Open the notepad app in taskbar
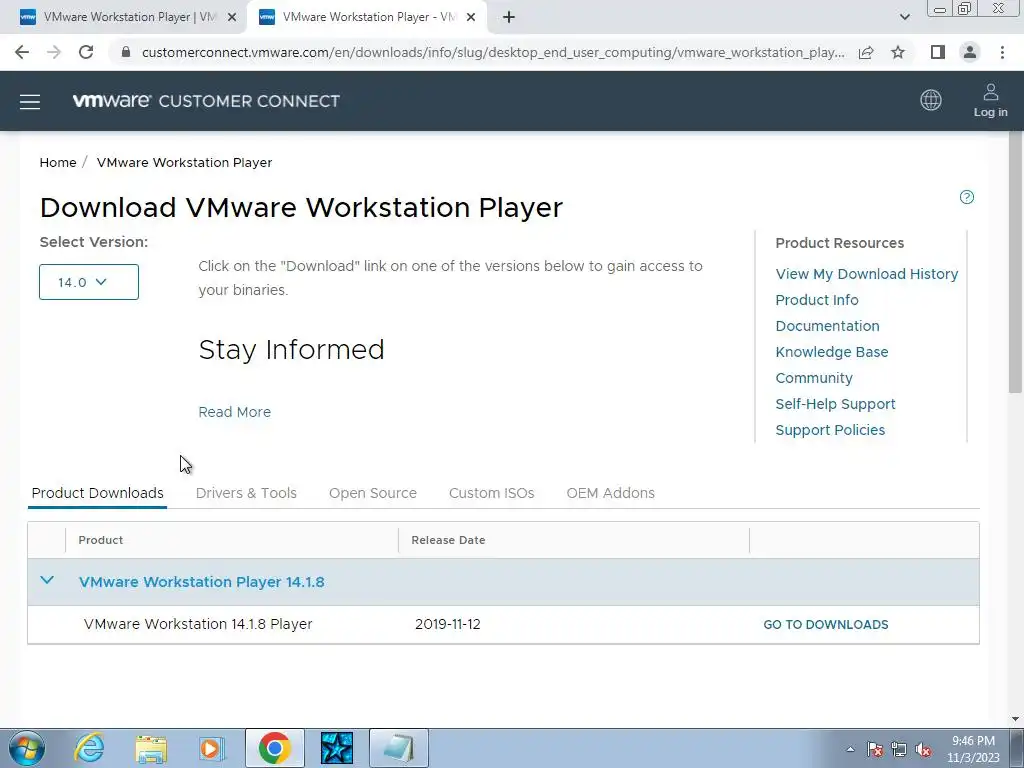Screen dimensions: 1024x768 pos(399,748)
